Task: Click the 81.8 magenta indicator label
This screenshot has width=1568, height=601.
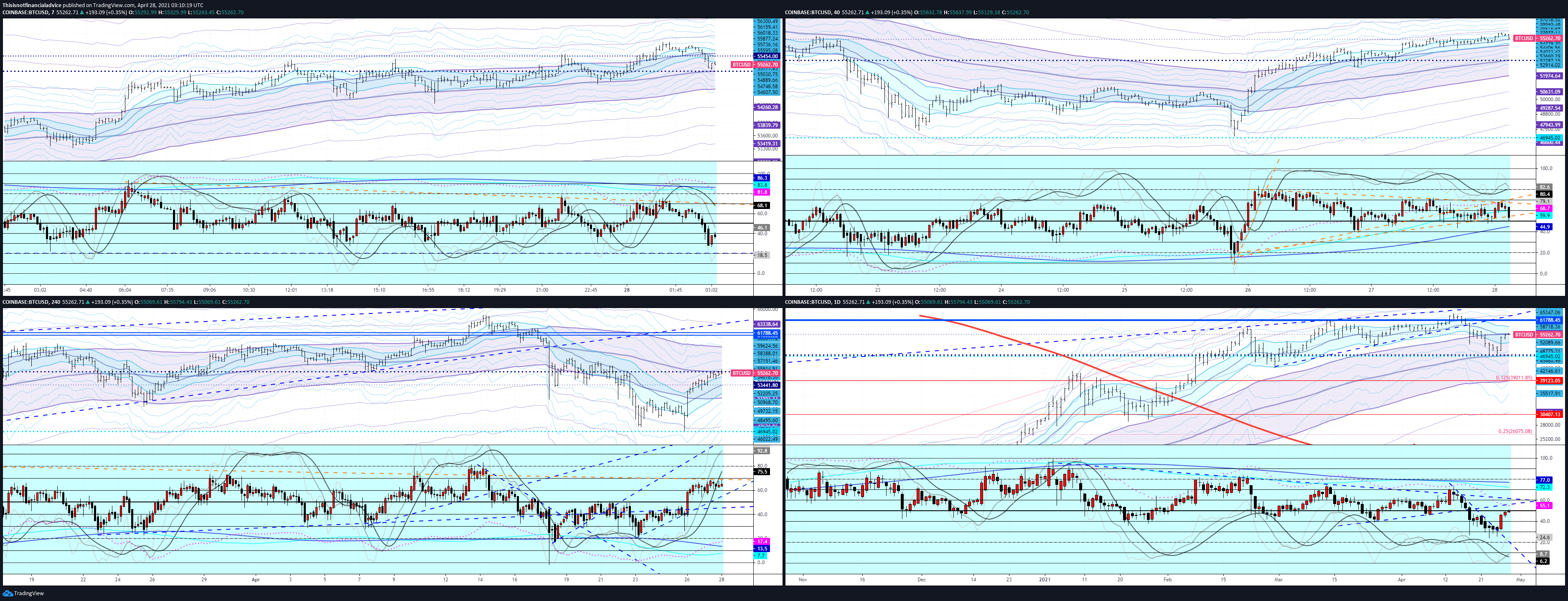Action: 762,192
